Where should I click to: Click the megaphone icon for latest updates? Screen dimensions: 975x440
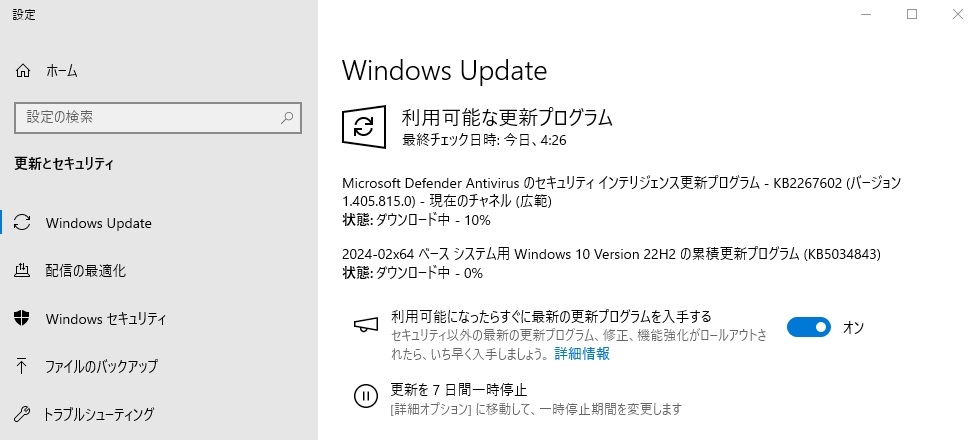coord(366,325)
